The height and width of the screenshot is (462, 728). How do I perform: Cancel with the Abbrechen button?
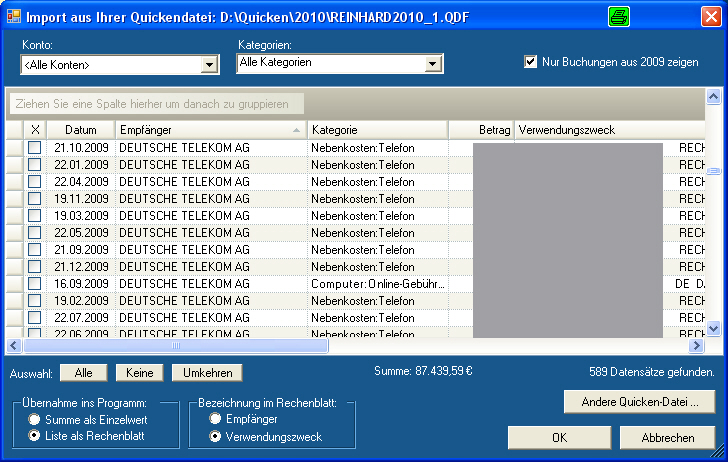tap(668, 437)
